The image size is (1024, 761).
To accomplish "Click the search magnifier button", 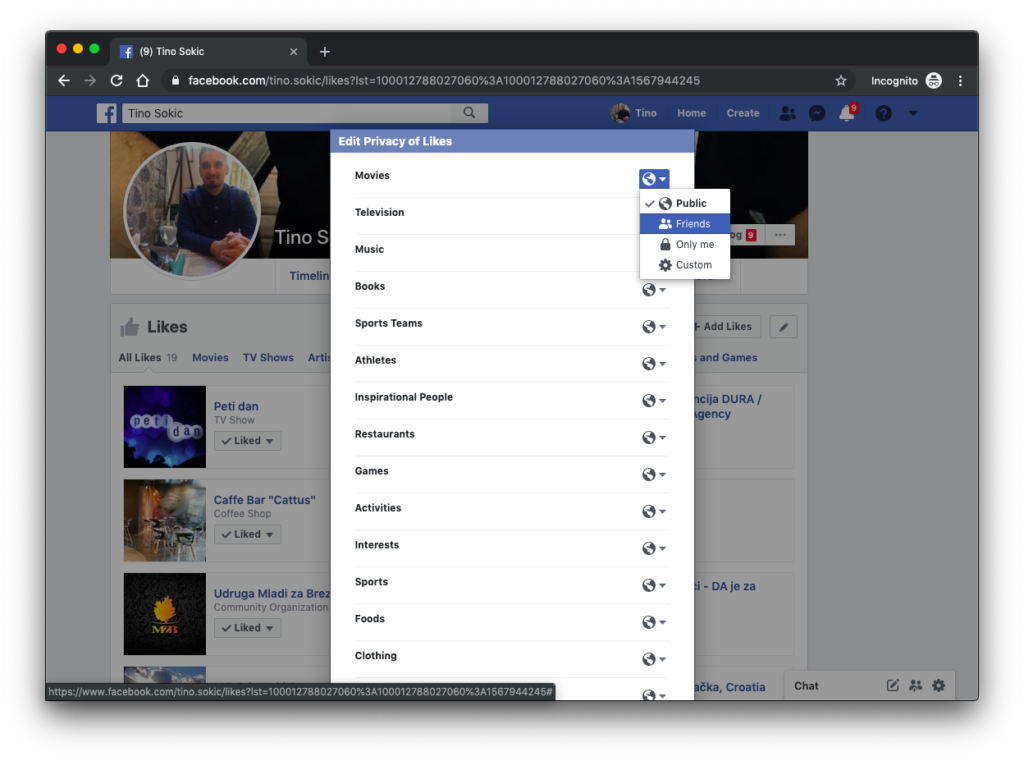I will tap(470, 113).
